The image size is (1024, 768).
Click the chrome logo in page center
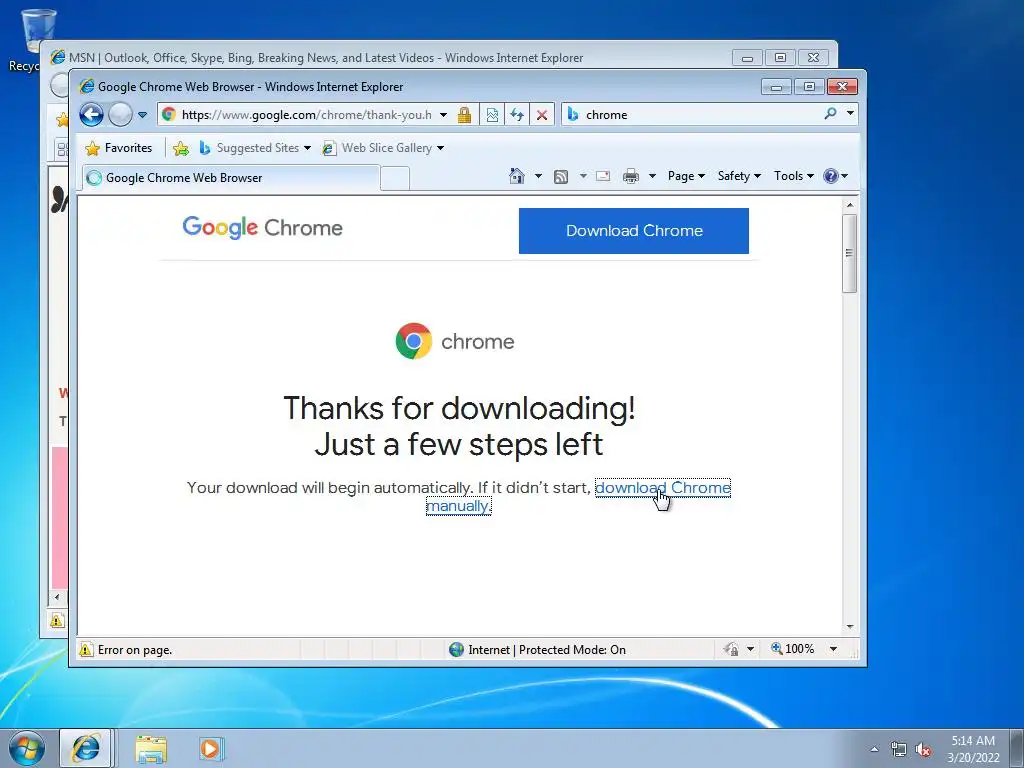pyautogui.click(x=455, y=341)
